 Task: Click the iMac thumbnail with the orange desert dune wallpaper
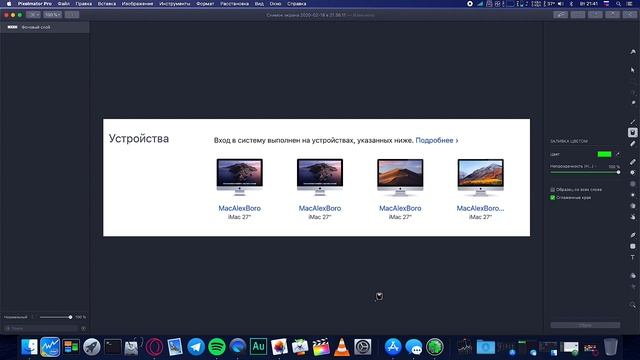point(400,178)
